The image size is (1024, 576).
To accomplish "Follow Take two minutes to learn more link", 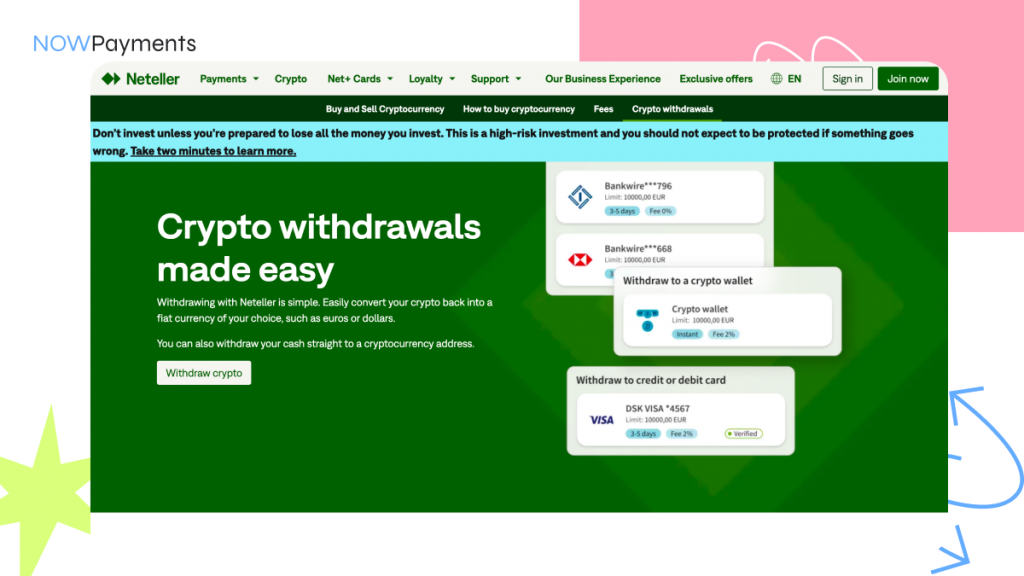I will [213, 151].
